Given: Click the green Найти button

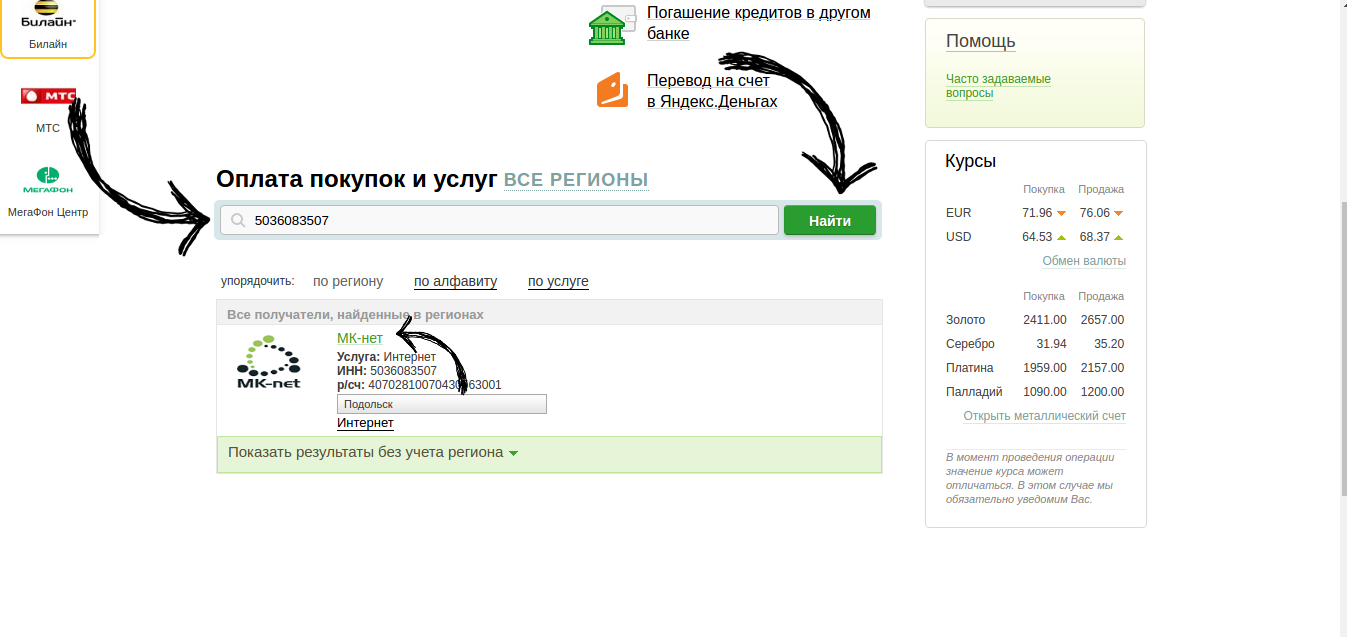Looking at the screenshot, I should click(x=830, y=220).
